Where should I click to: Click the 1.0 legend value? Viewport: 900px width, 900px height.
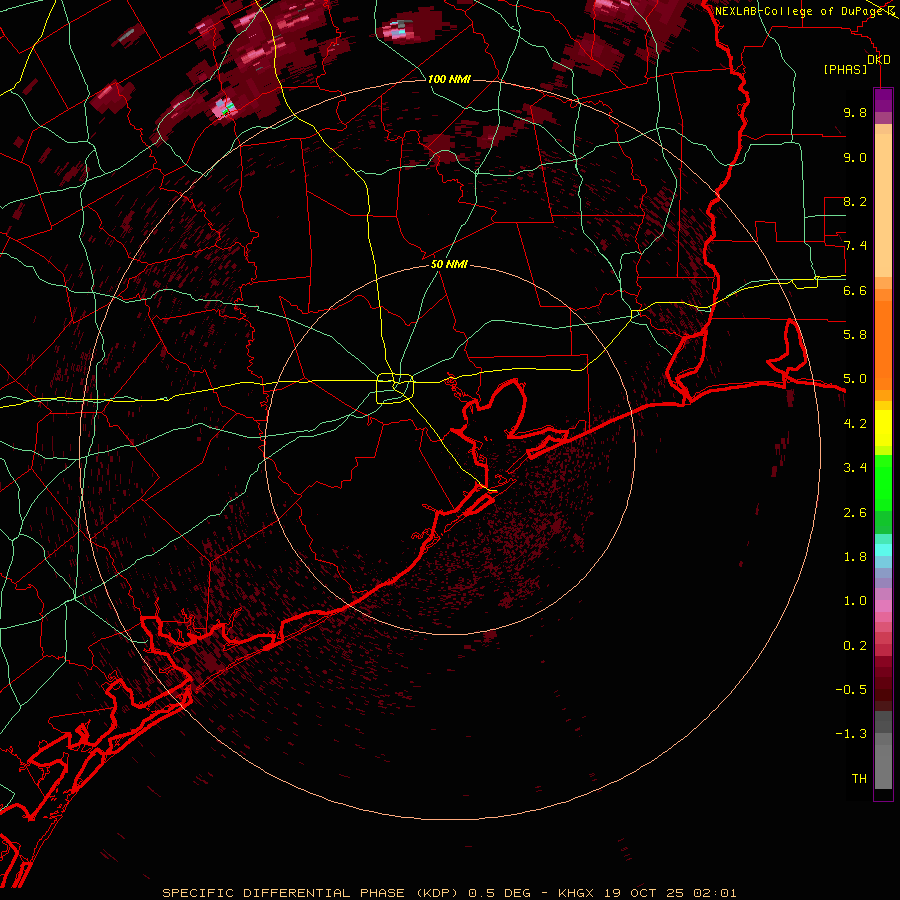pos(855,601)
